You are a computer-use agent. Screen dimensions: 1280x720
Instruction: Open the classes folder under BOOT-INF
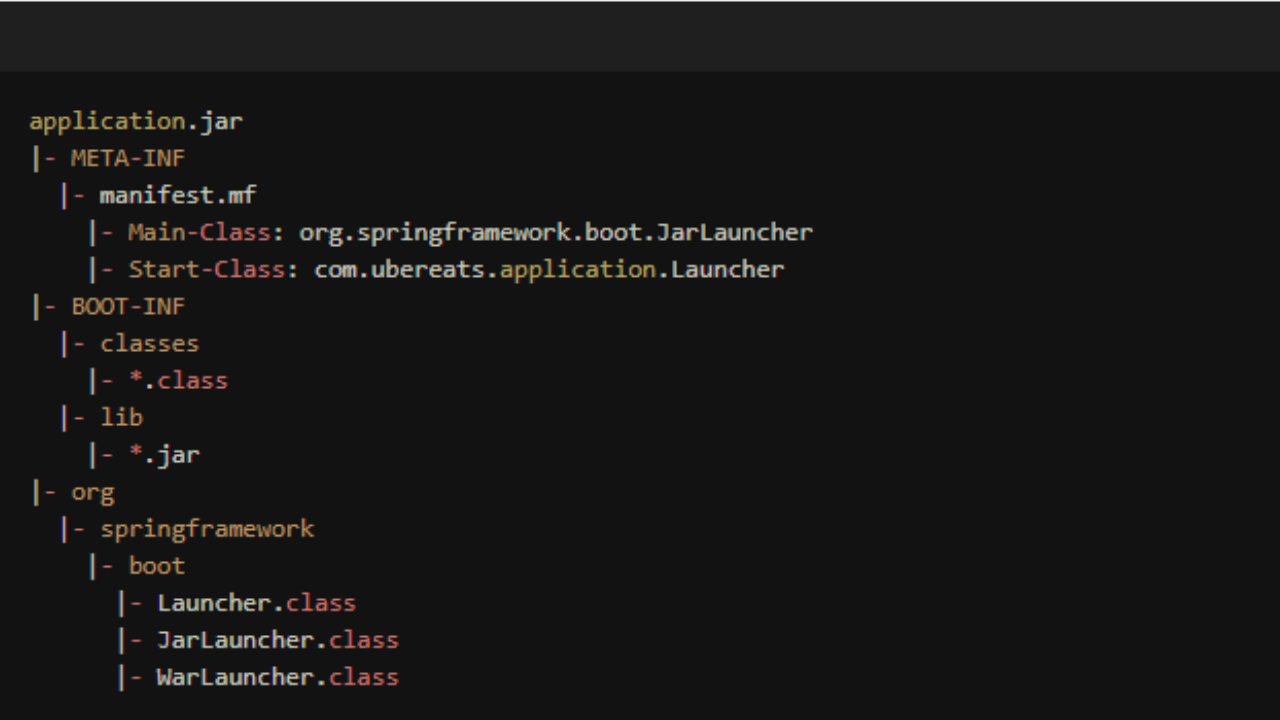[149, 343]
